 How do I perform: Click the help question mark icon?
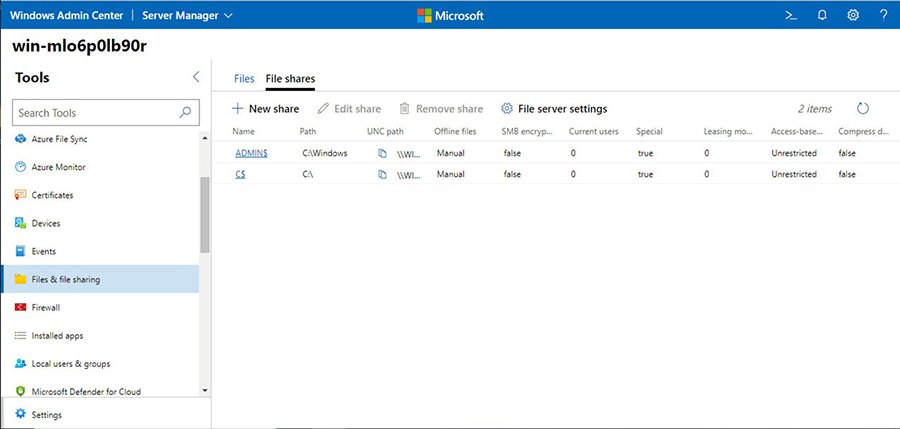point(883,15)
